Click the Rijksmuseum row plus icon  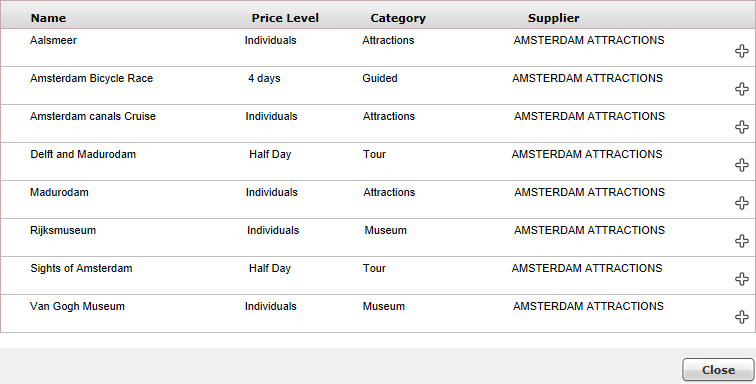pos(742,241)
